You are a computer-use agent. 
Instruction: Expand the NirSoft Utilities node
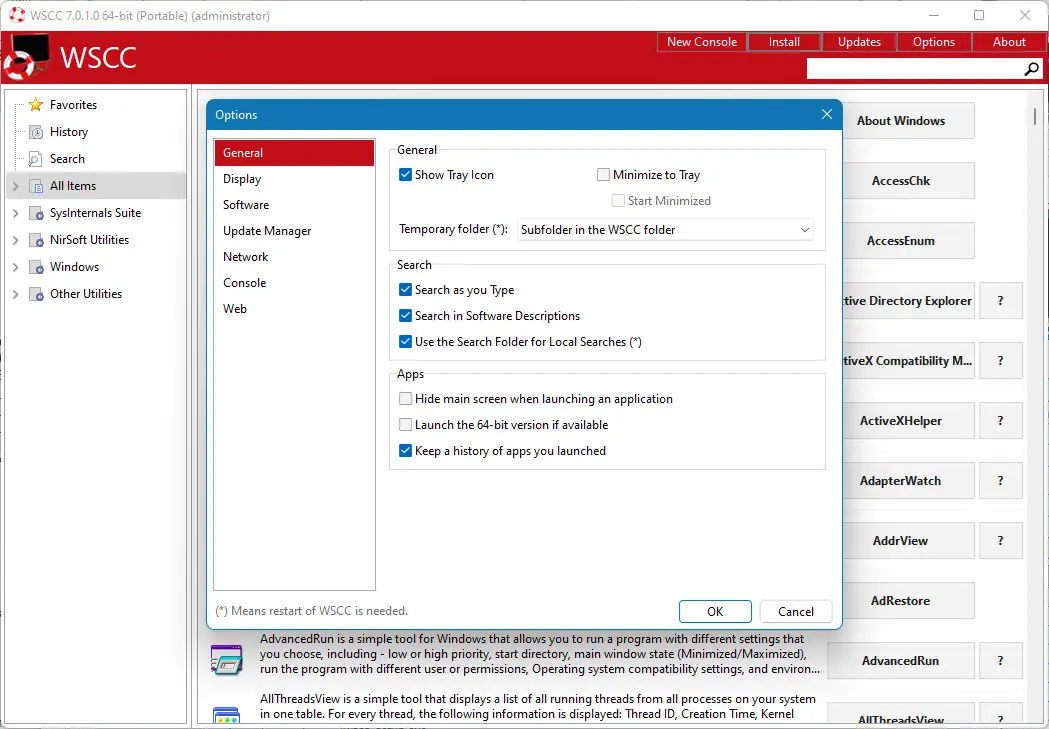[15, 240]
